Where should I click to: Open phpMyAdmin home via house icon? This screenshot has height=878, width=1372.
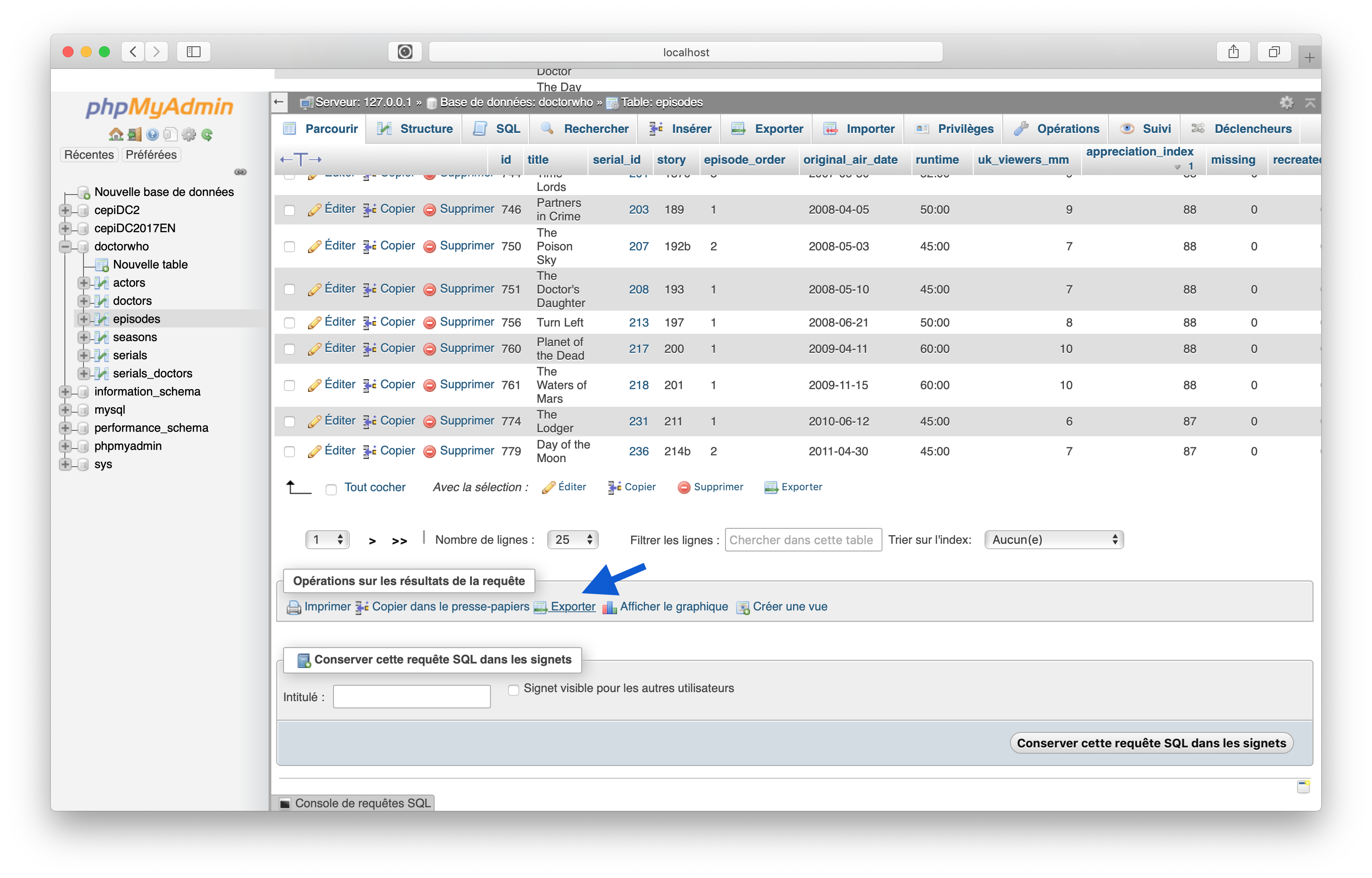[116, 135]
